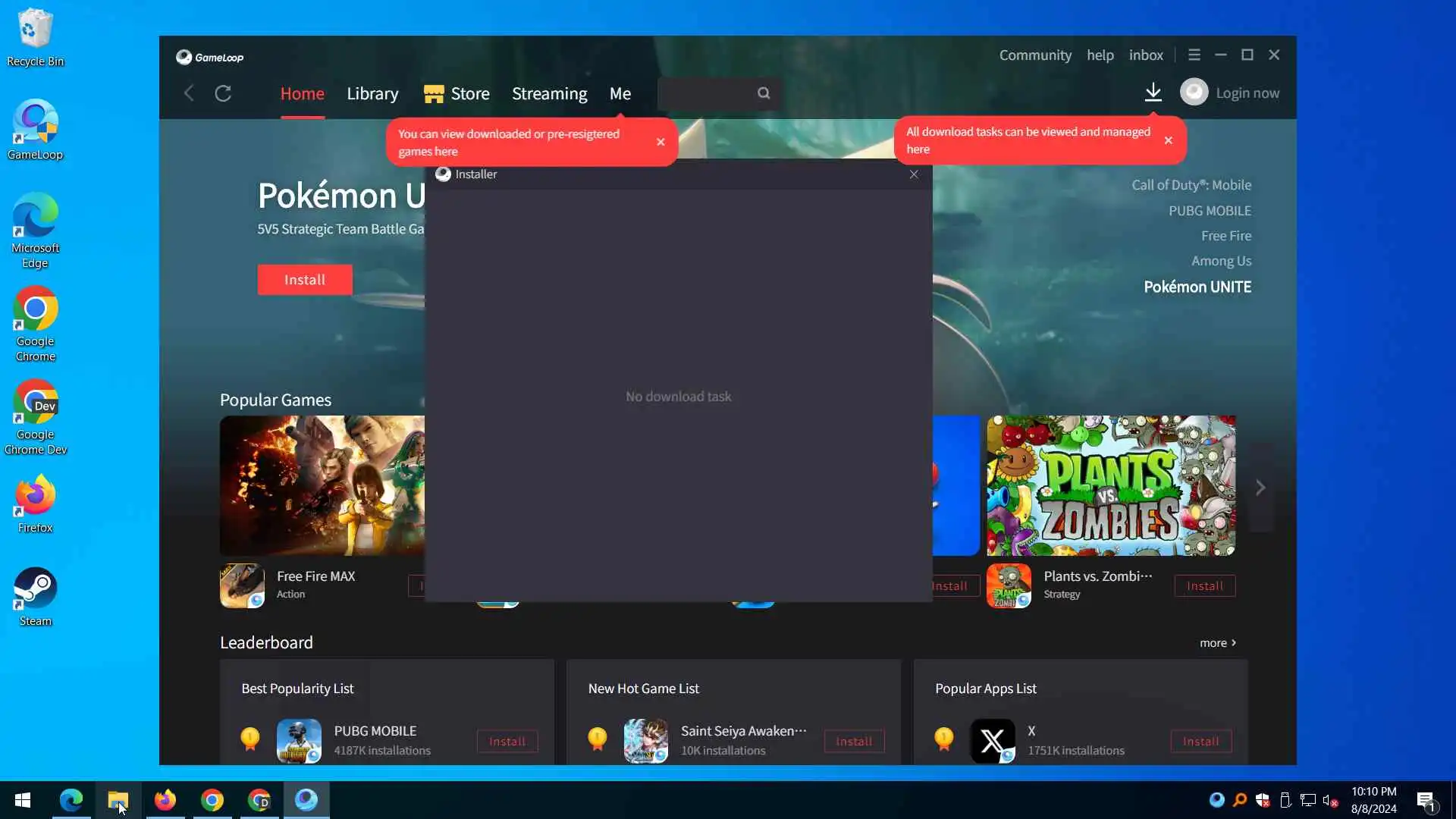Click the search magnifier icon
1456x819 pixels.
(764, 93)
